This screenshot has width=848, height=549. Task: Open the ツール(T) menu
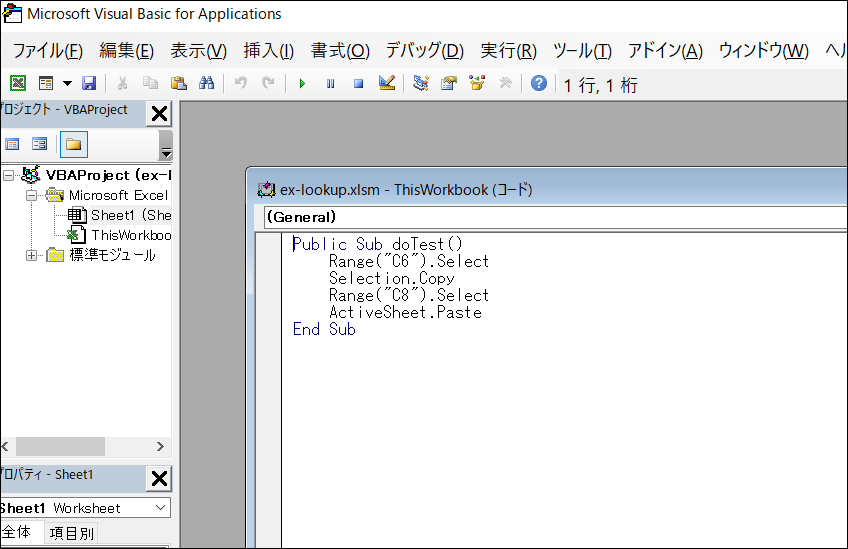pyautogui.click(x=582, y=51)
